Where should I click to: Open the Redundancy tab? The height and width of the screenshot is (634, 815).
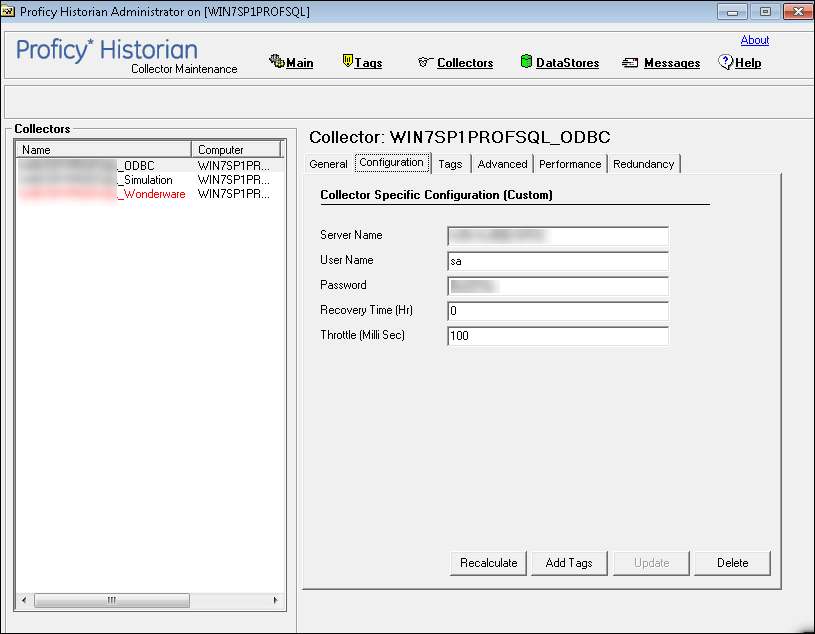click(643, 164)
